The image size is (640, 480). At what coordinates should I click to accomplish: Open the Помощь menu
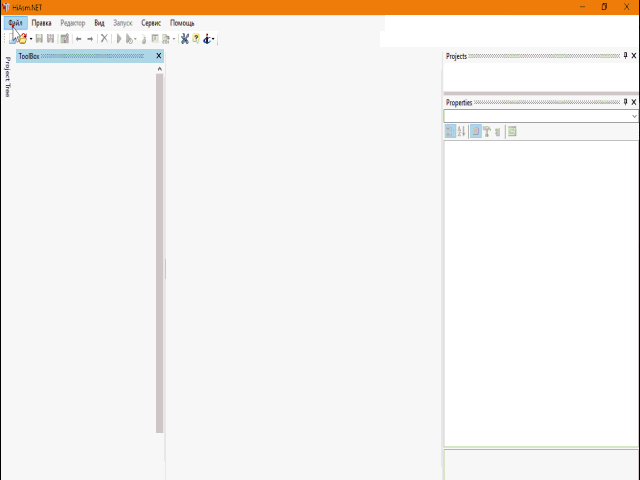click(182, 22)
